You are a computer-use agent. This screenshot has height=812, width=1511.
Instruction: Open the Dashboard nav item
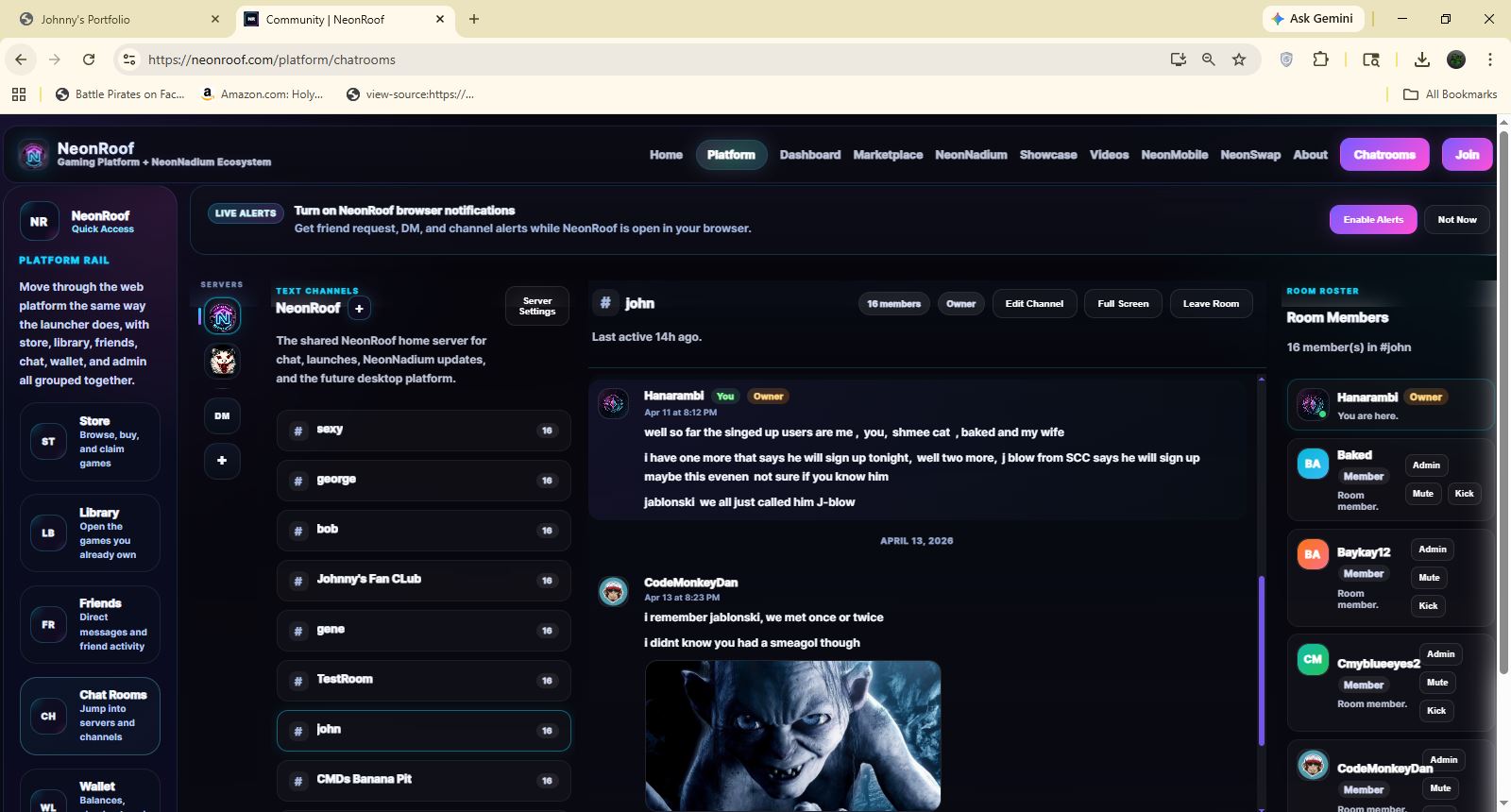click(x=810, y=155)
